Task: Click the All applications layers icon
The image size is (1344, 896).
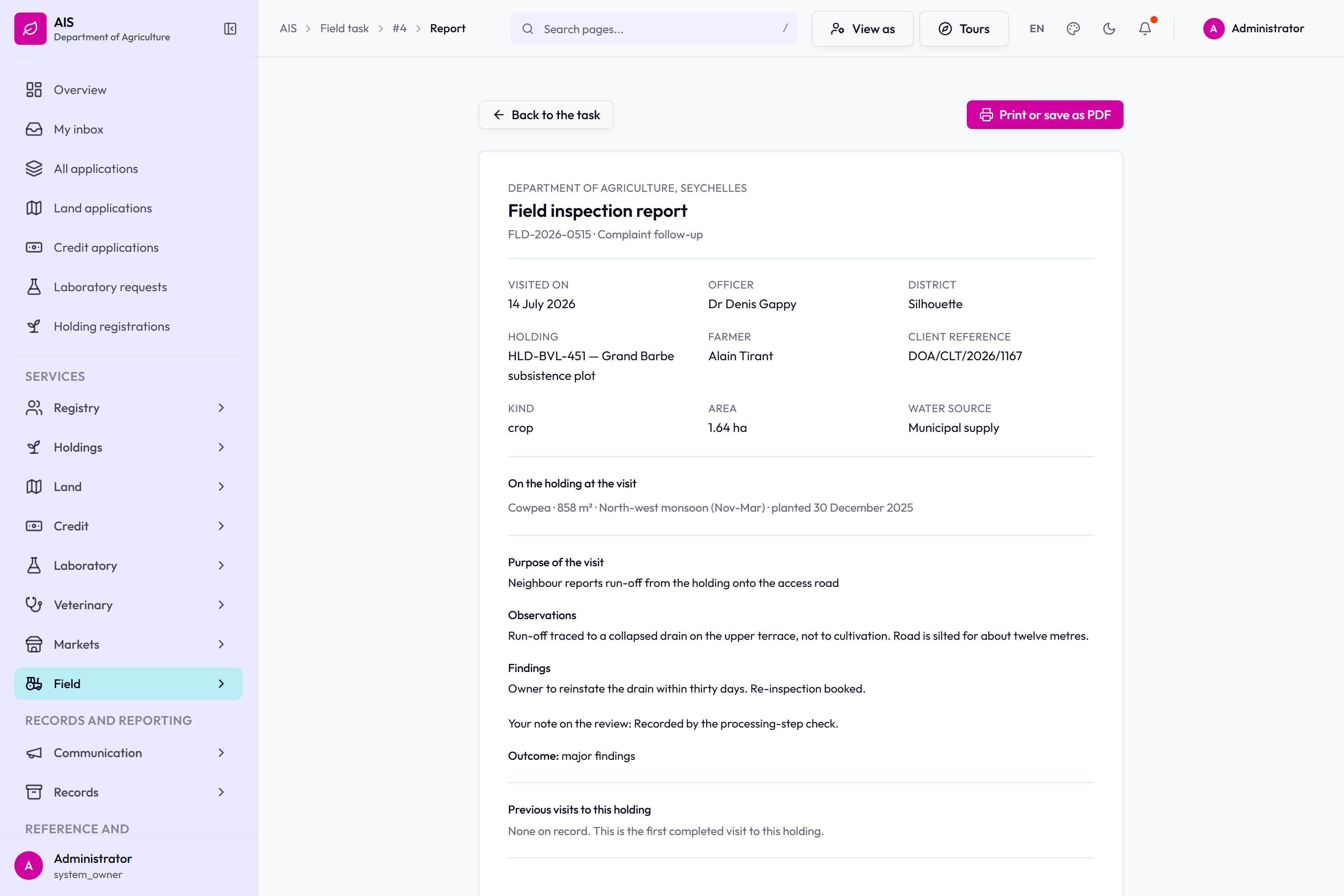Action: pyautogui.click(x=34, y=168)
